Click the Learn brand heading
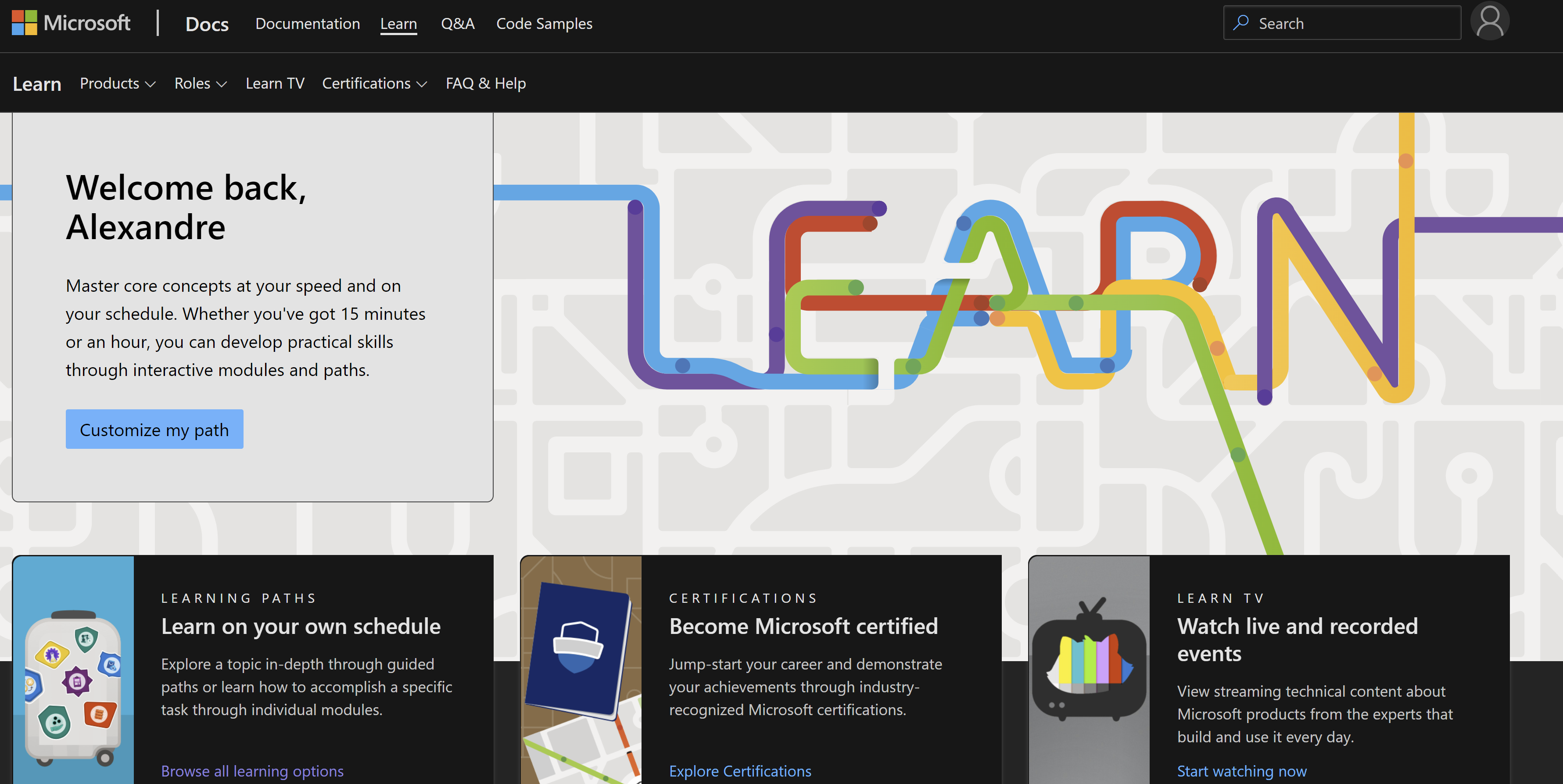This screenshot has width=1563, height=784. coord(36,83)
